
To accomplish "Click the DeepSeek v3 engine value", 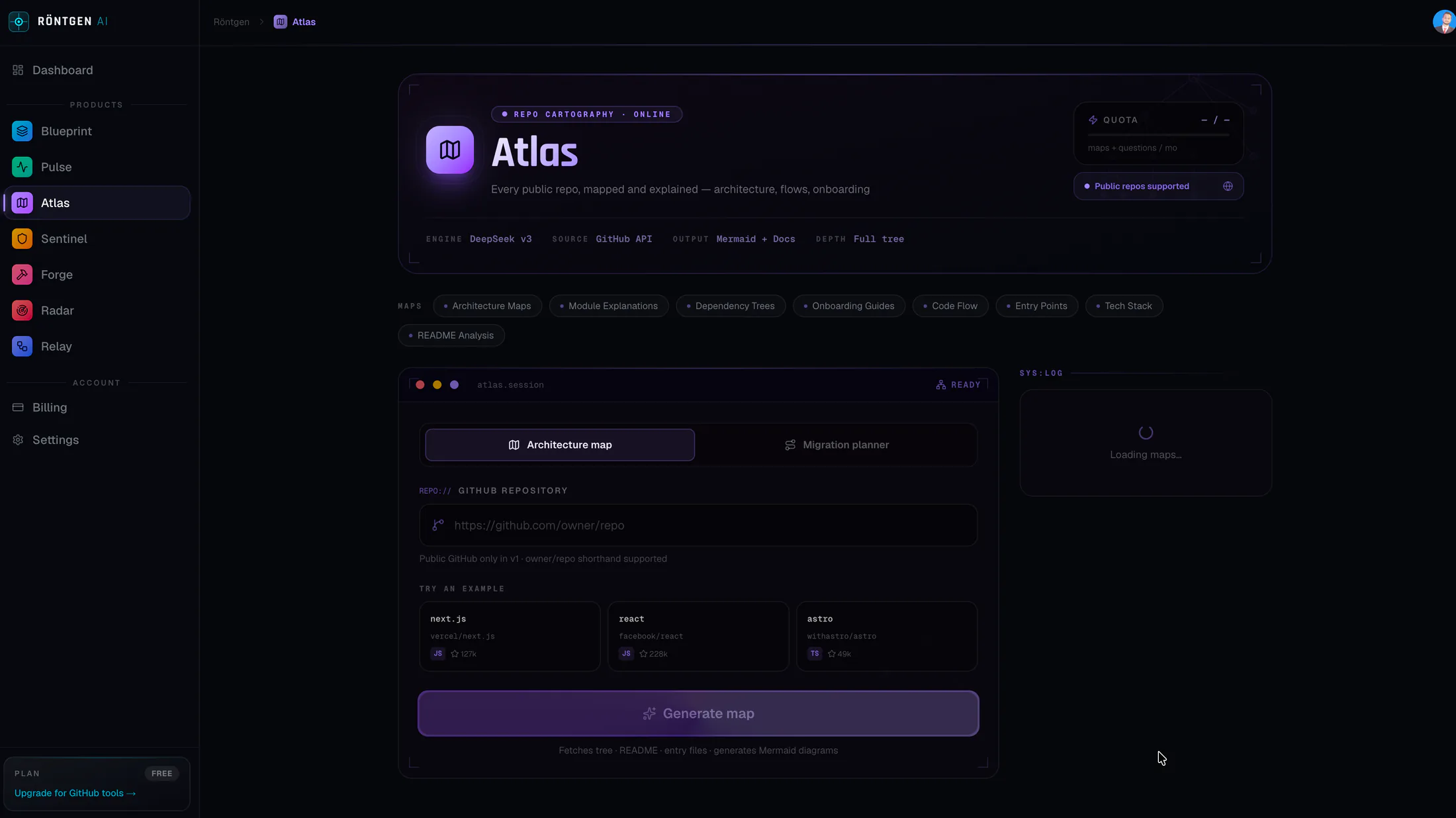I will 501,239.
